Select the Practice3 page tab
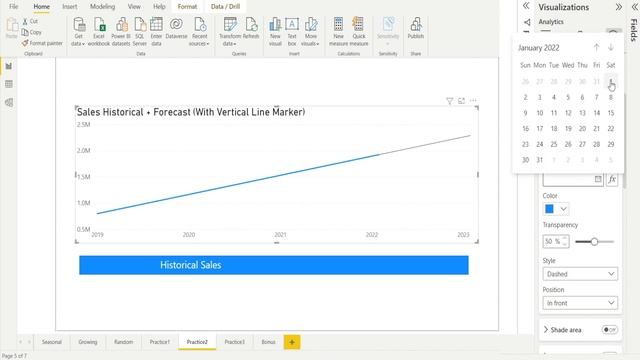Screen dimensions: 640x360 pyautogui.click(x=235, y=342)
